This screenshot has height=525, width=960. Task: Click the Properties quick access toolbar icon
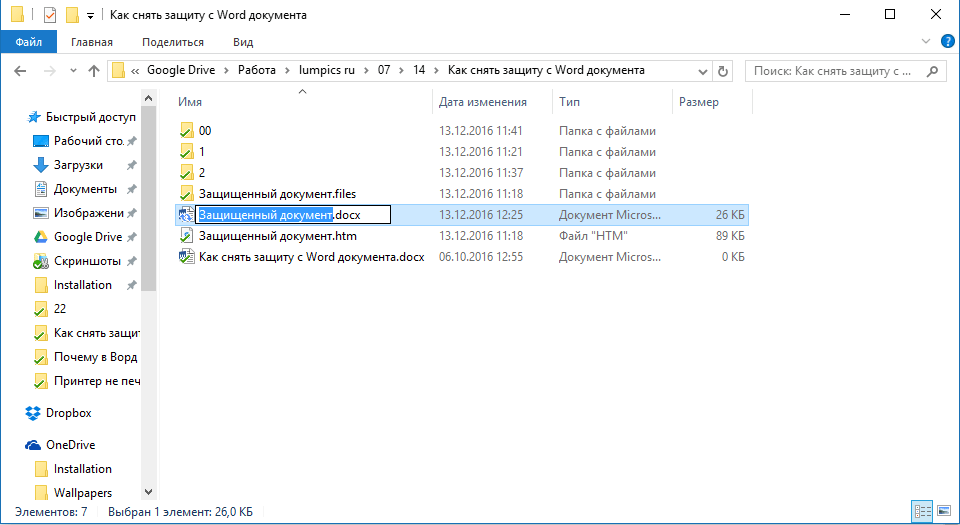pos(50,16)
